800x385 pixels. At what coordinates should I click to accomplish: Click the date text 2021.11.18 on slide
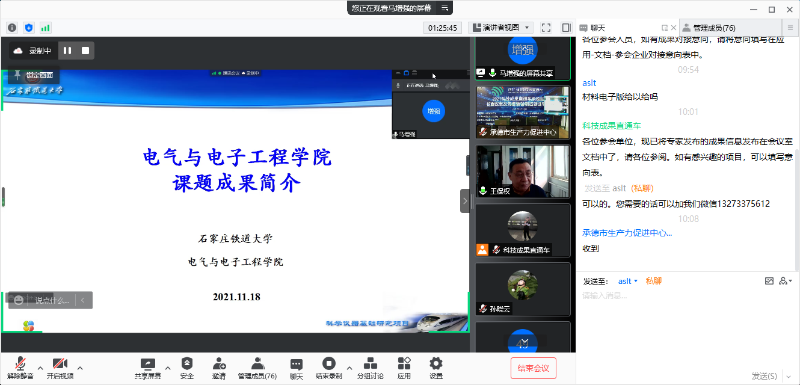pos(237,297)
